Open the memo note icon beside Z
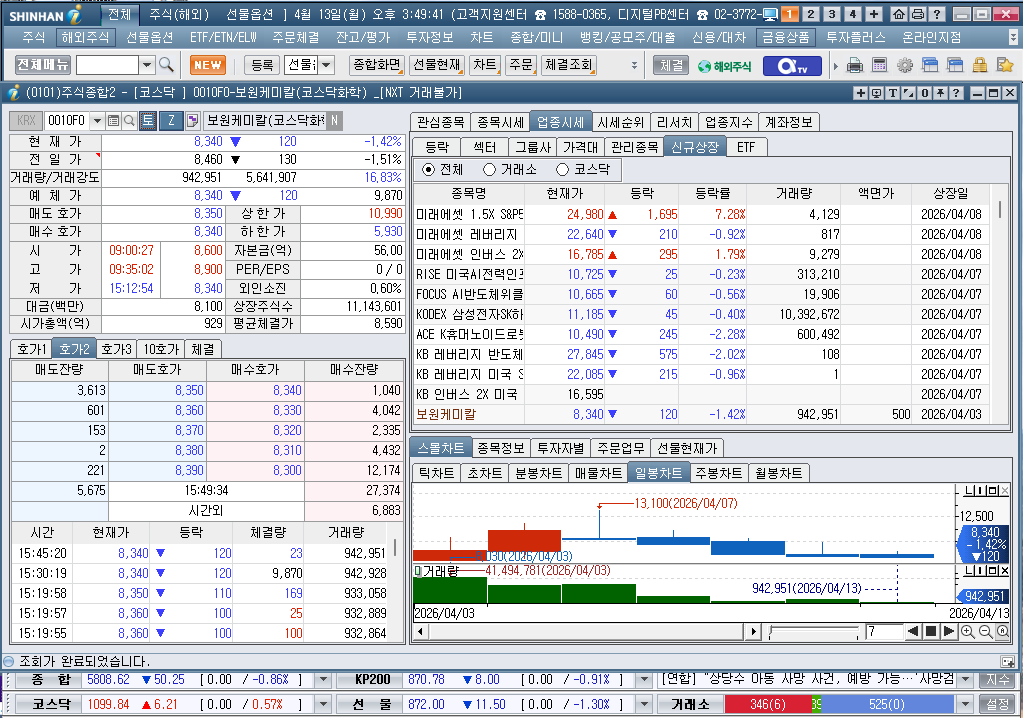The height and width of the screenshot is (718, 1023). tap(192, 121)
